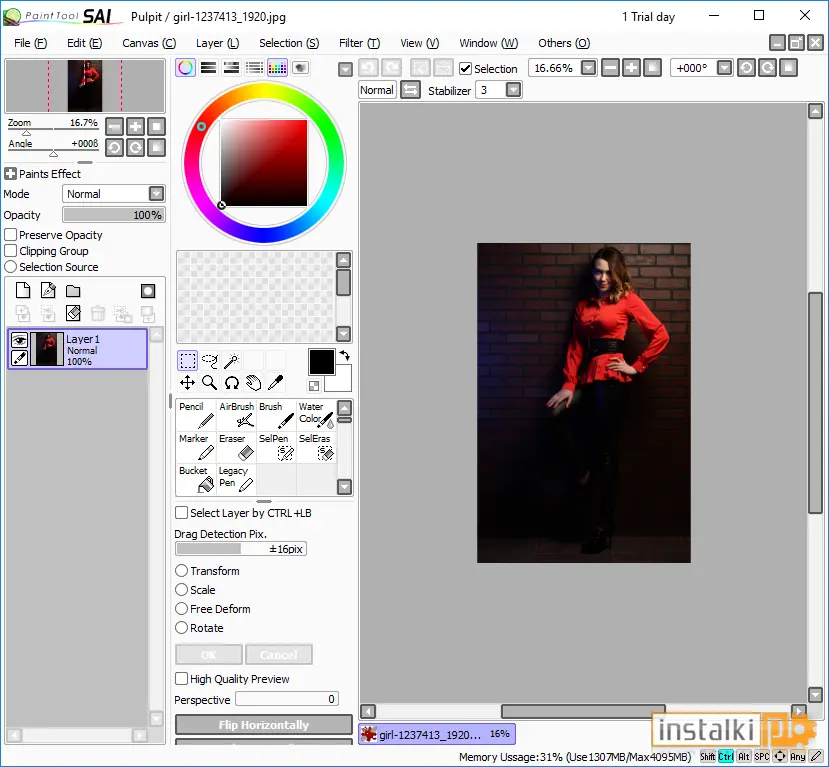Open the Stabilizer value dropdown
Screen dimensions: 829x767
513,90
